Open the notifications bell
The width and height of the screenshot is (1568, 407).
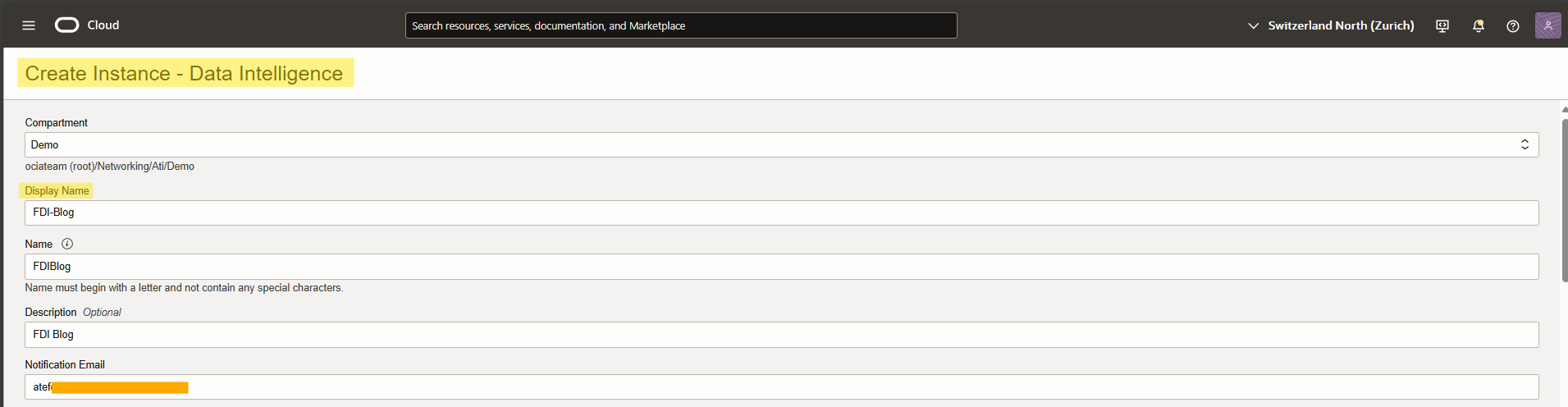[x=1479, y=26]
